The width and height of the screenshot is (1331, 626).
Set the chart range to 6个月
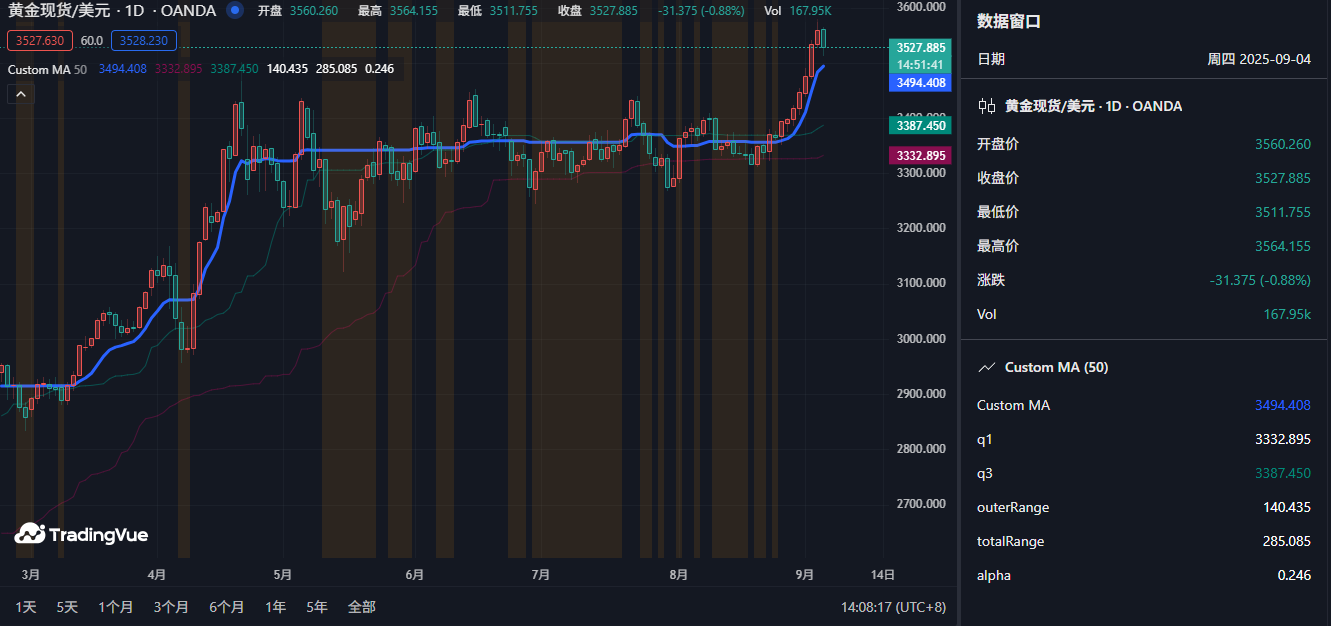point(227,607)
